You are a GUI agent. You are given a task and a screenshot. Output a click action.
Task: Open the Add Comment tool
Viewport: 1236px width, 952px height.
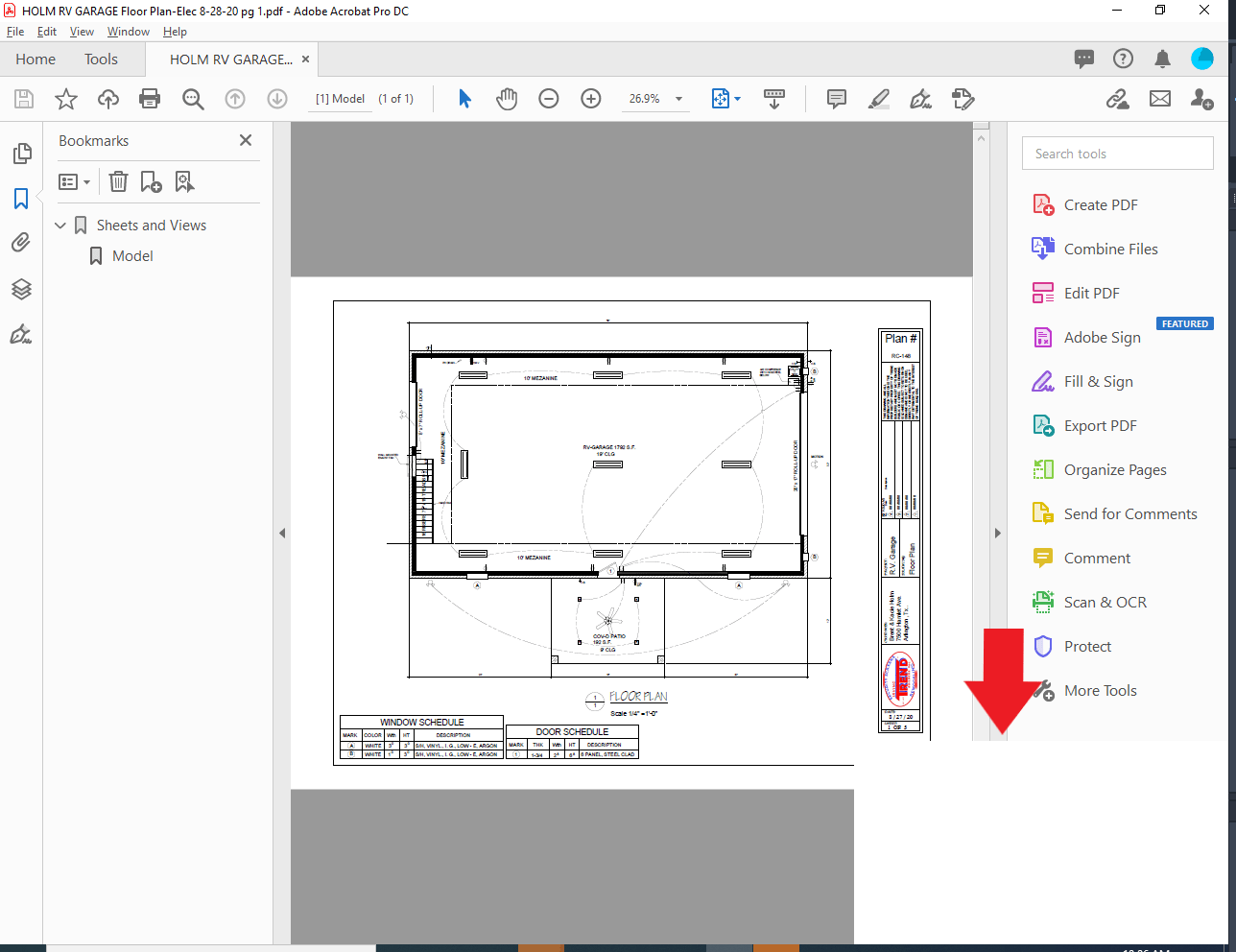coord(836,99)
